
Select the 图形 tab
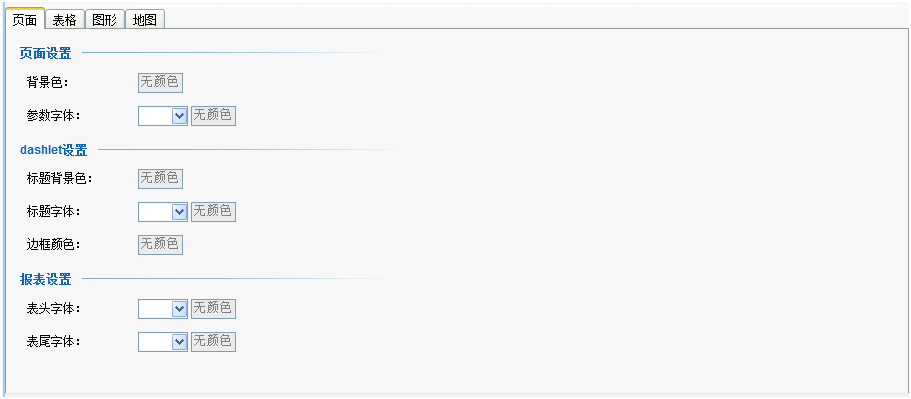(105, 20)
